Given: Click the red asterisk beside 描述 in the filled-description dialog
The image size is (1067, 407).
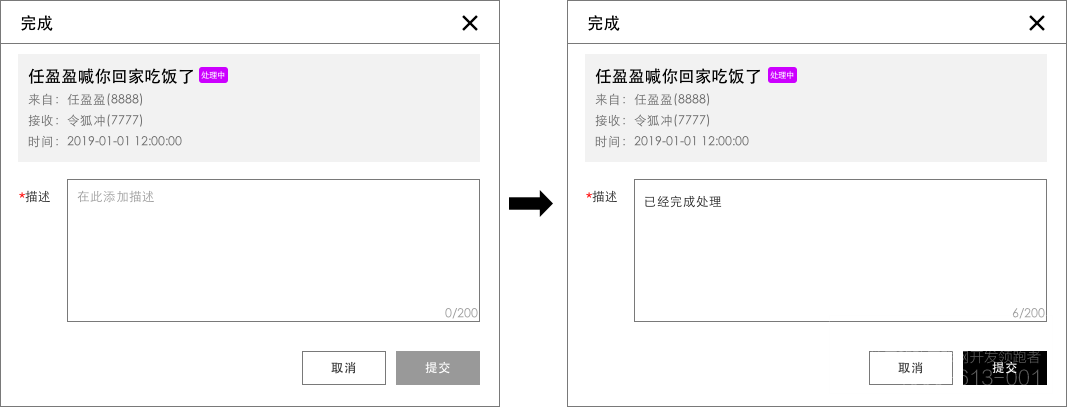Looking at the screenshot, I should [589, 197].
